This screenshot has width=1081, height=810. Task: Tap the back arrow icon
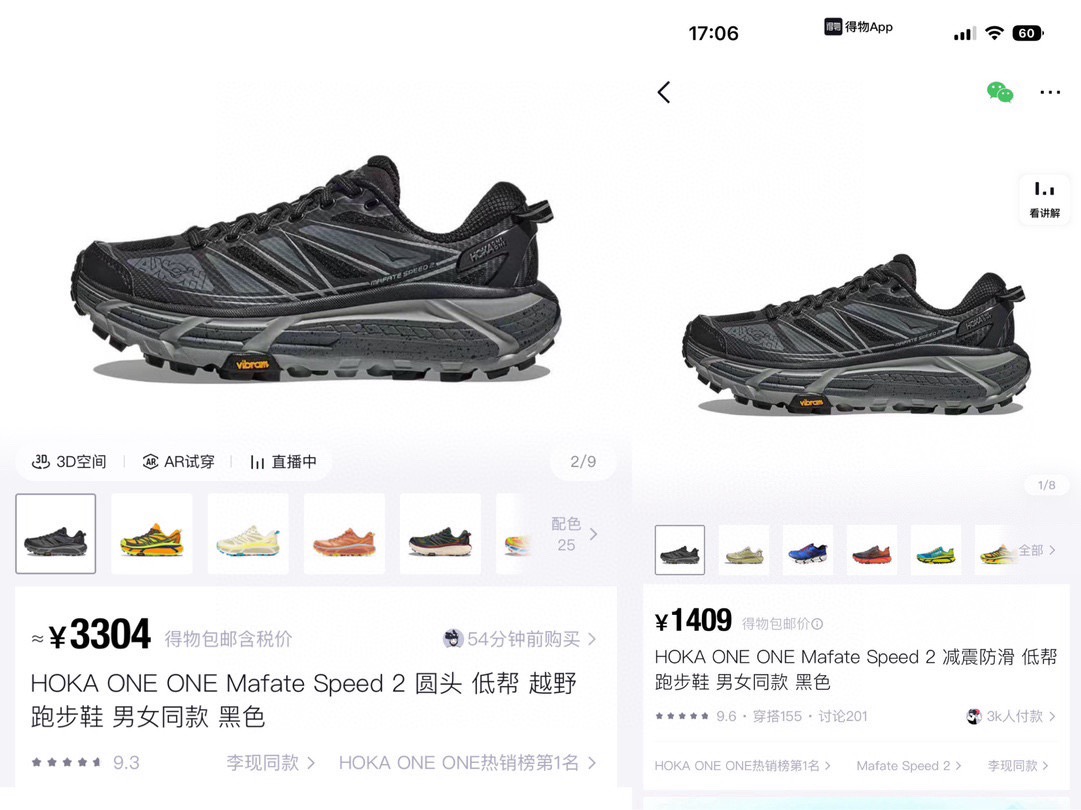[x=664, y=92]
